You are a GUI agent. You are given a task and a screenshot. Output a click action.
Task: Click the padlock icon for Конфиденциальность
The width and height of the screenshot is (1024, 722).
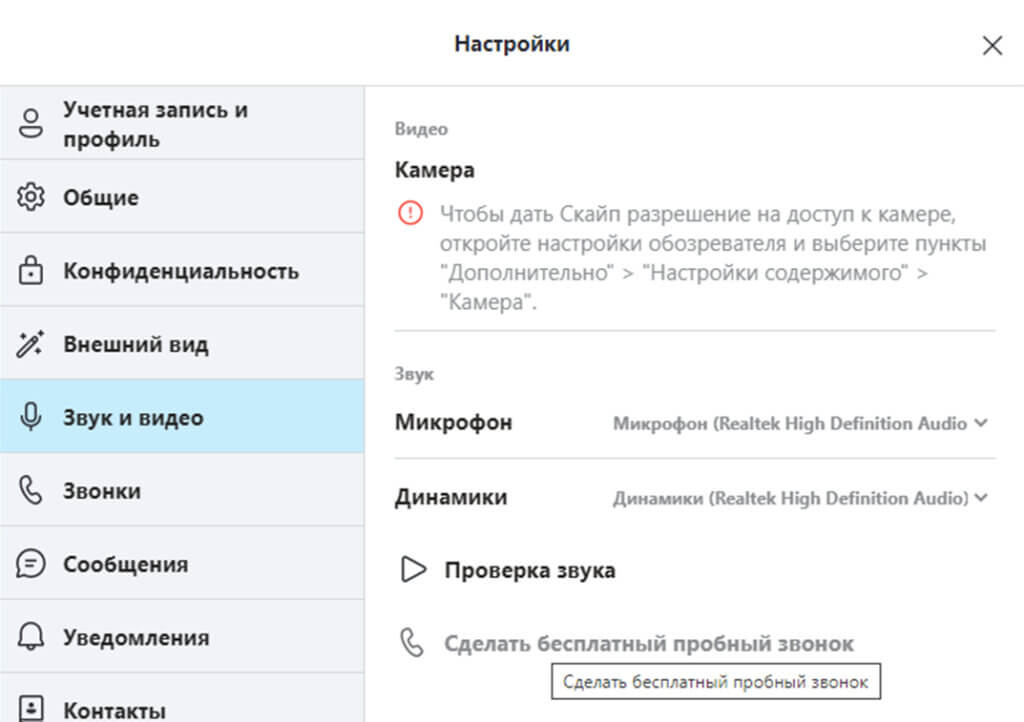(31, 270)
